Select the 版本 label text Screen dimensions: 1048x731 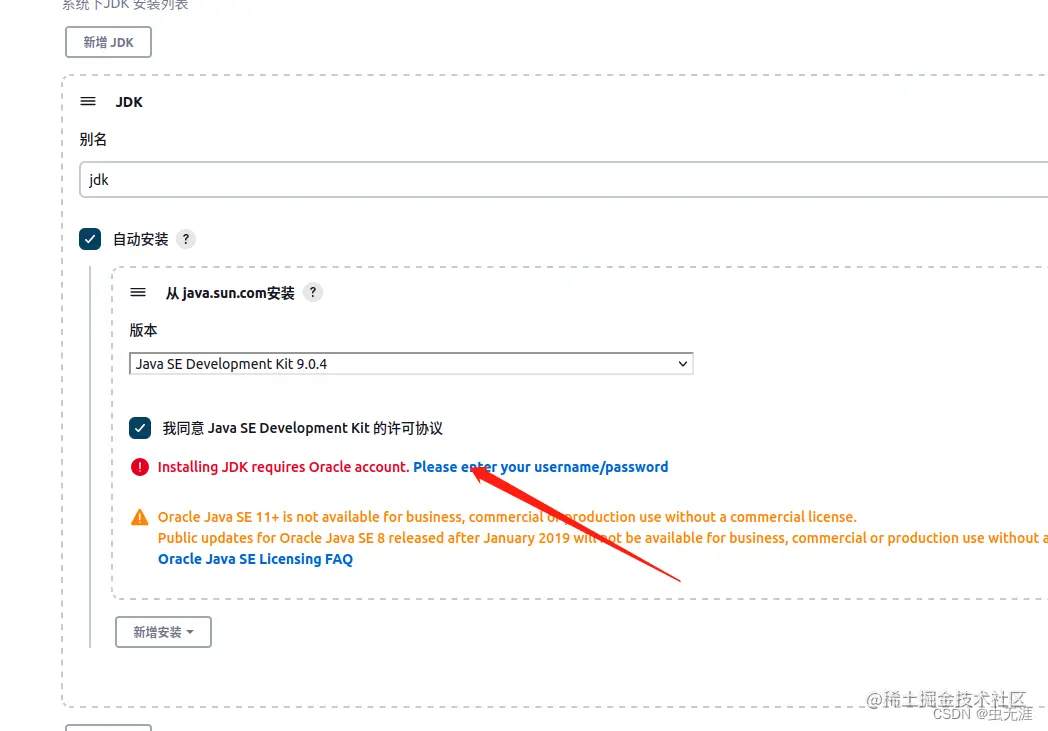point(144,330)
